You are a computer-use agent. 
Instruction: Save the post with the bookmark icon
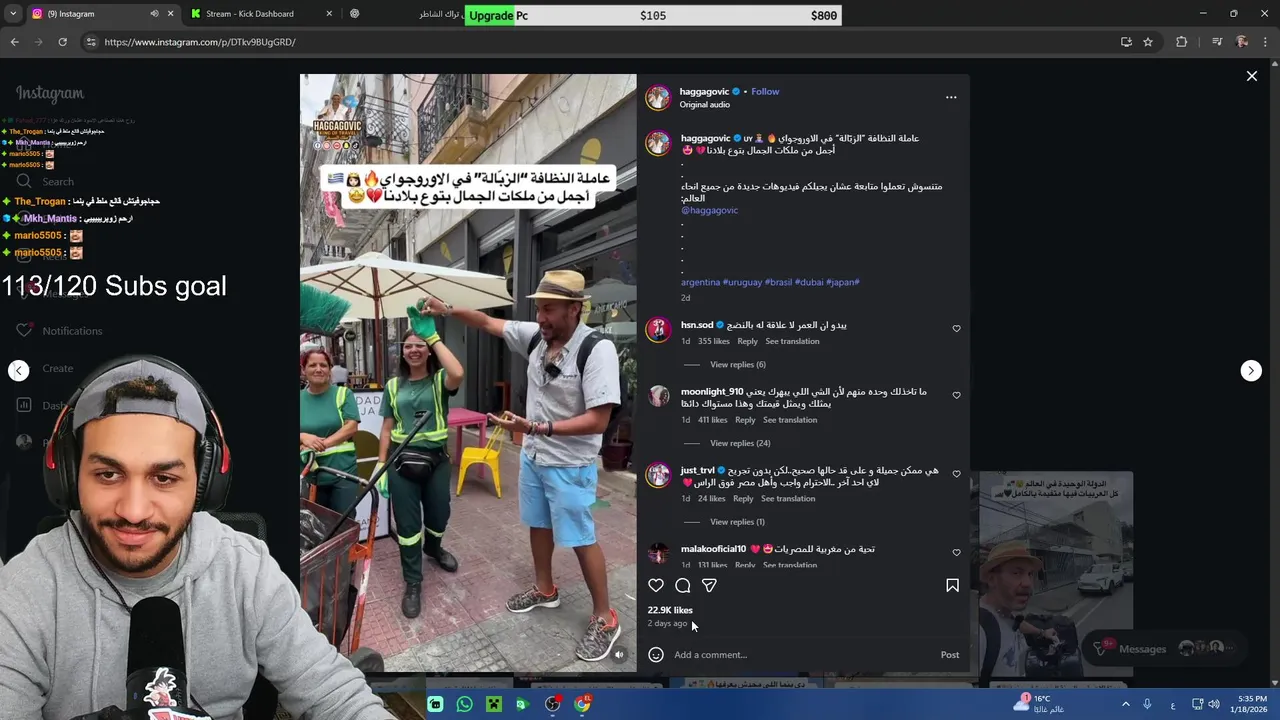tap(952, 585)
